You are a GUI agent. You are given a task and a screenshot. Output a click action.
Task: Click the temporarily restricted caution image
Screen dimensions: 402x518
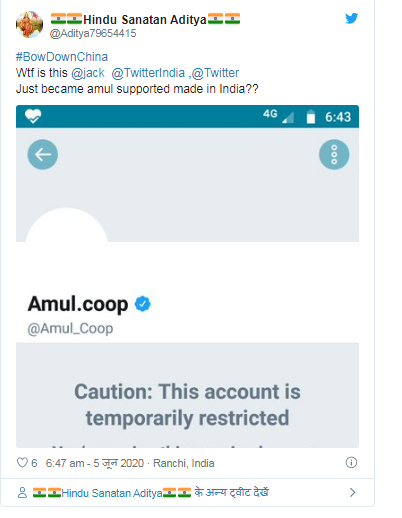[x=187, y=276]
